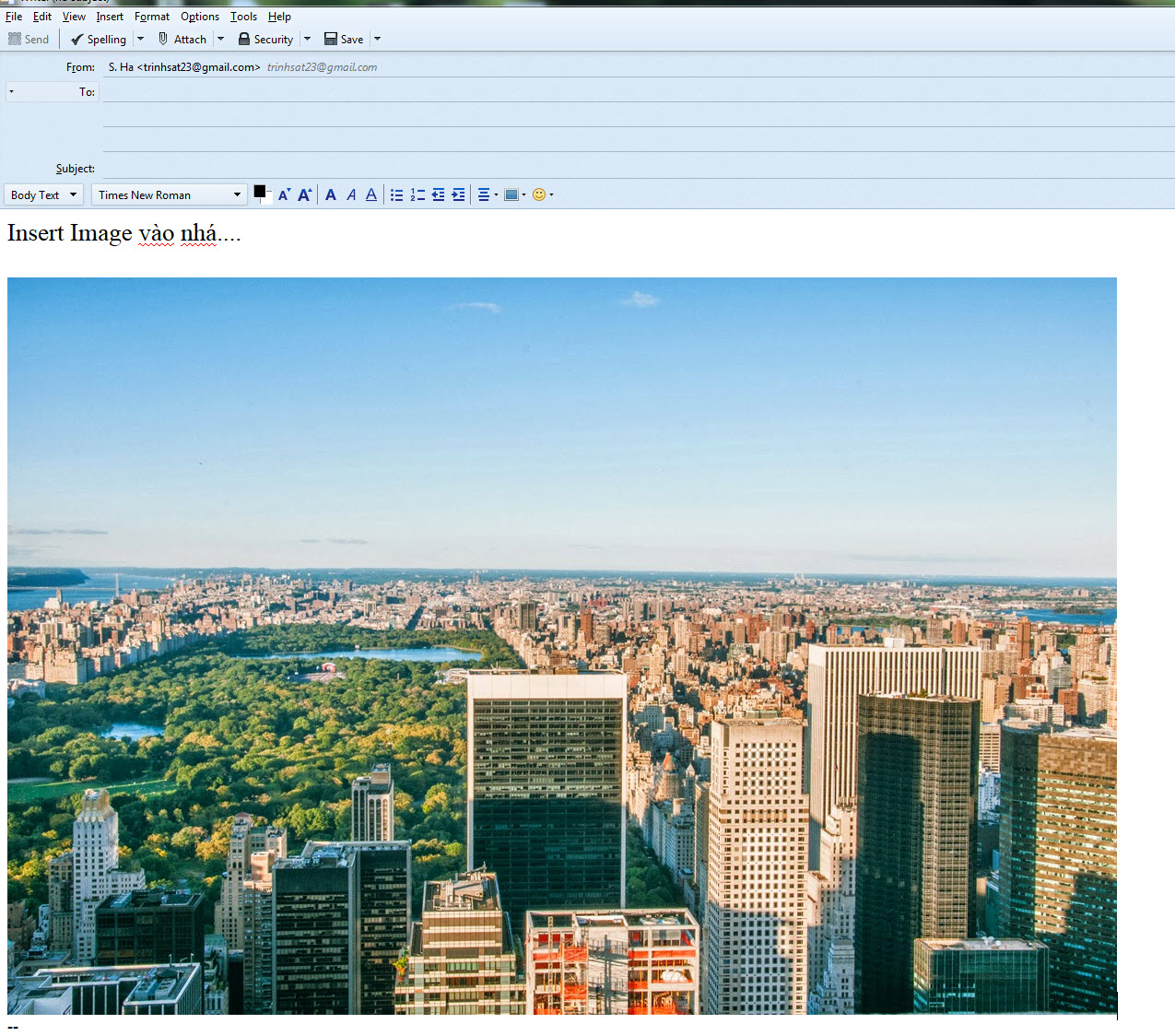Open the text alignment options
This screenshot has width=1175, height=1036.
click(488, 194)
